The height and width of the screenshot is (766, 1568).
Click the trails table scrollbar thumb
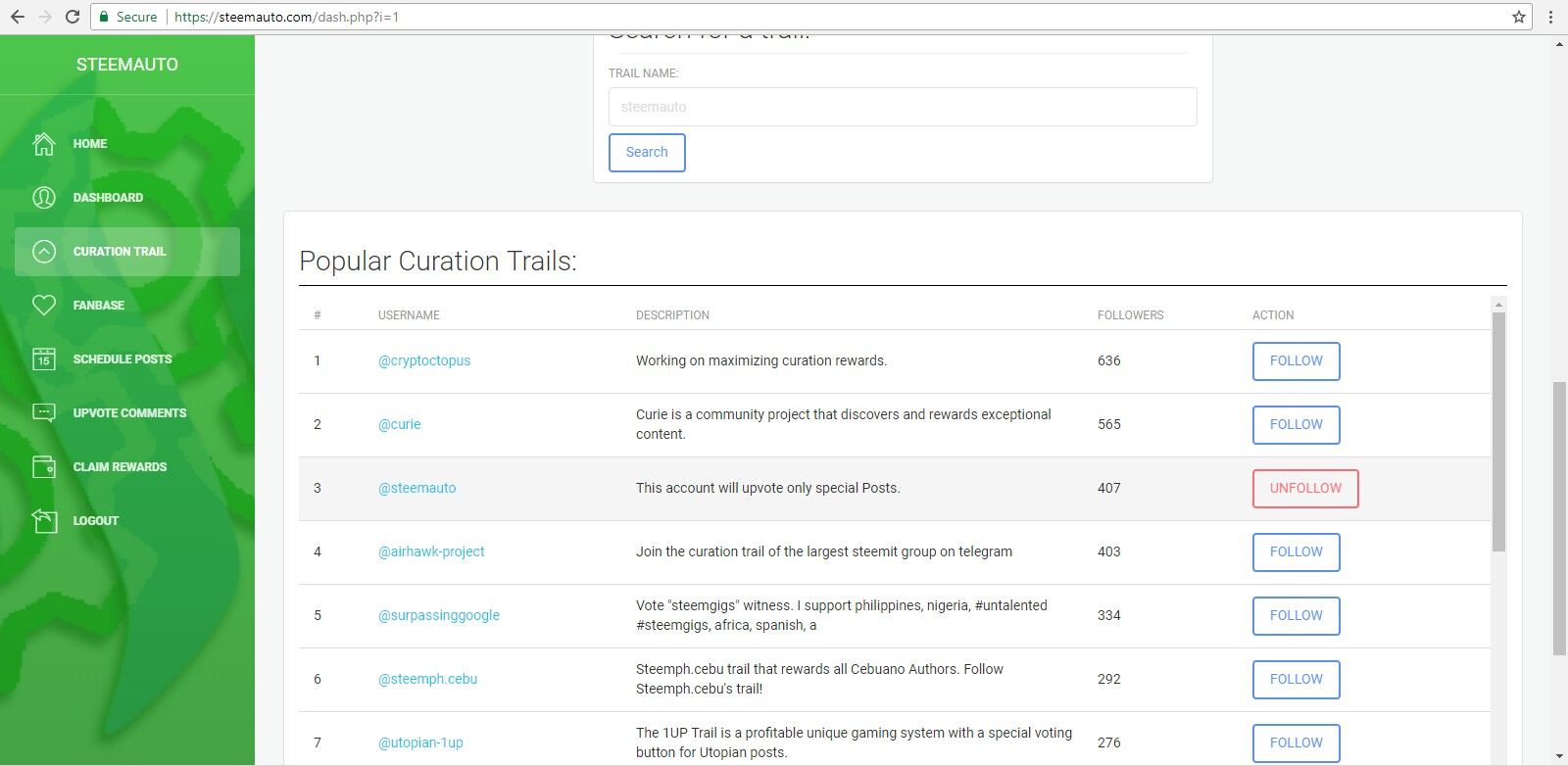pyautogui.click(x=1498, y=431)
